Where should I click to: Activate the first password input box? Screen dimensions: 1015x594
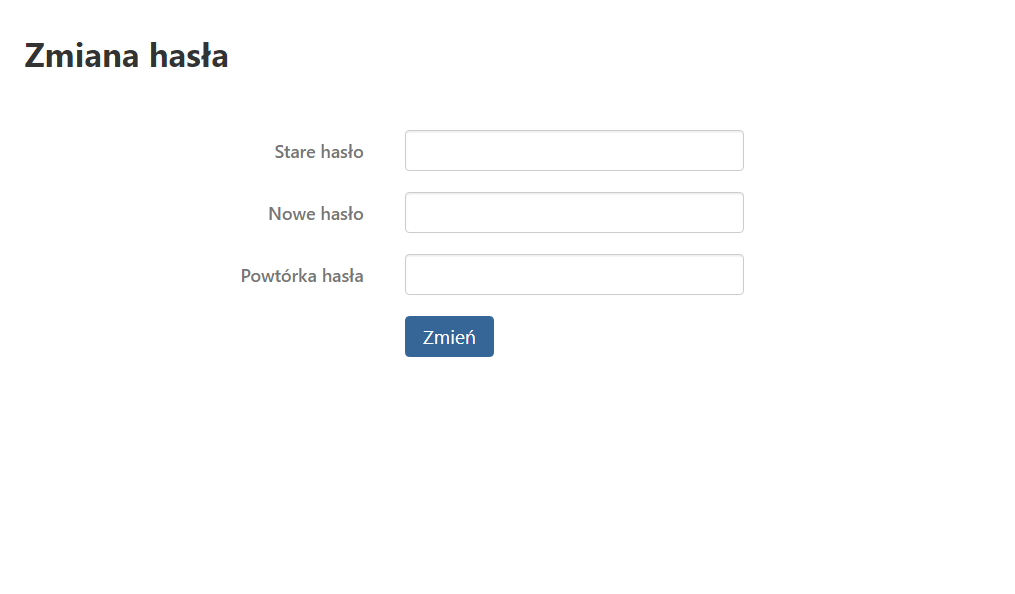574,151
